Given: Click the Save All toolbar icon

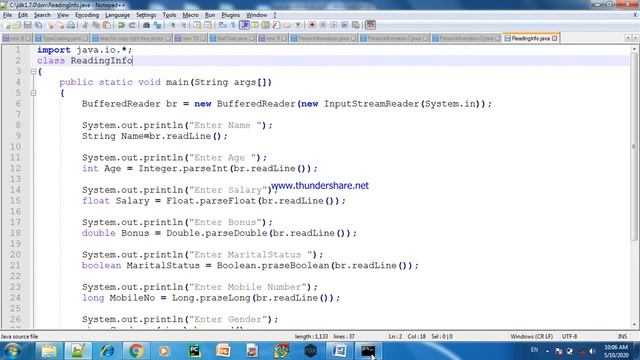Looking at the screenshot, I should (x=38, y=25).
